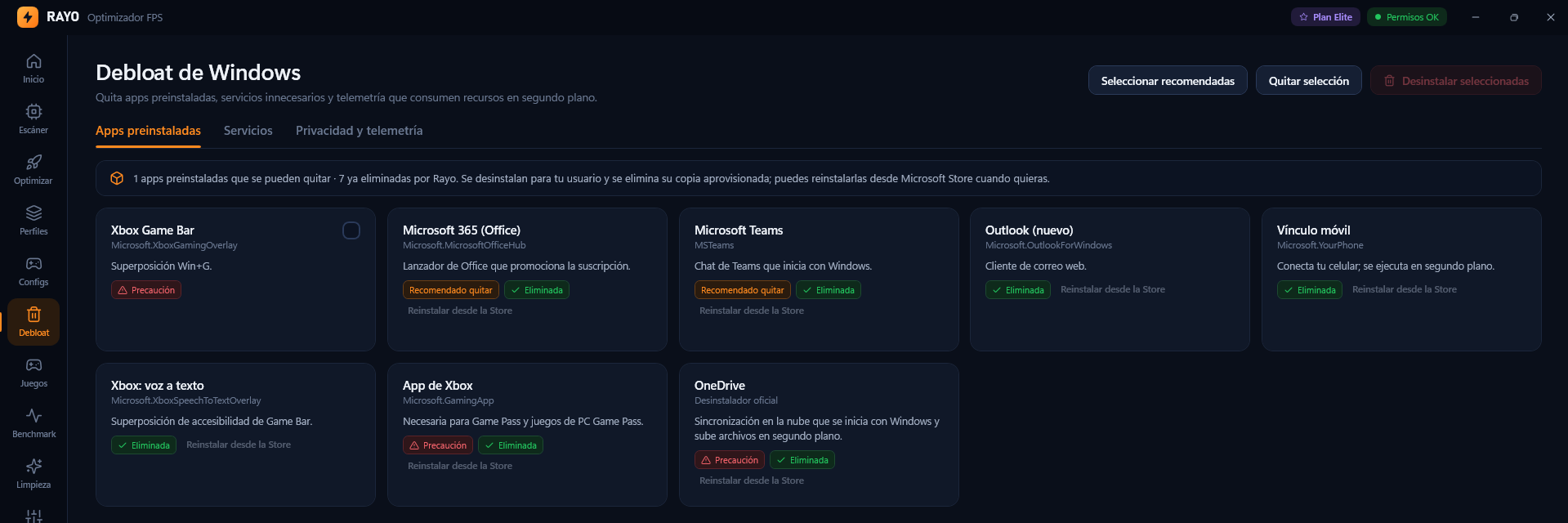The image size is (1568, 523).
Task: Click the Microsoft.GamingApp package name
Action: (449, 400)
